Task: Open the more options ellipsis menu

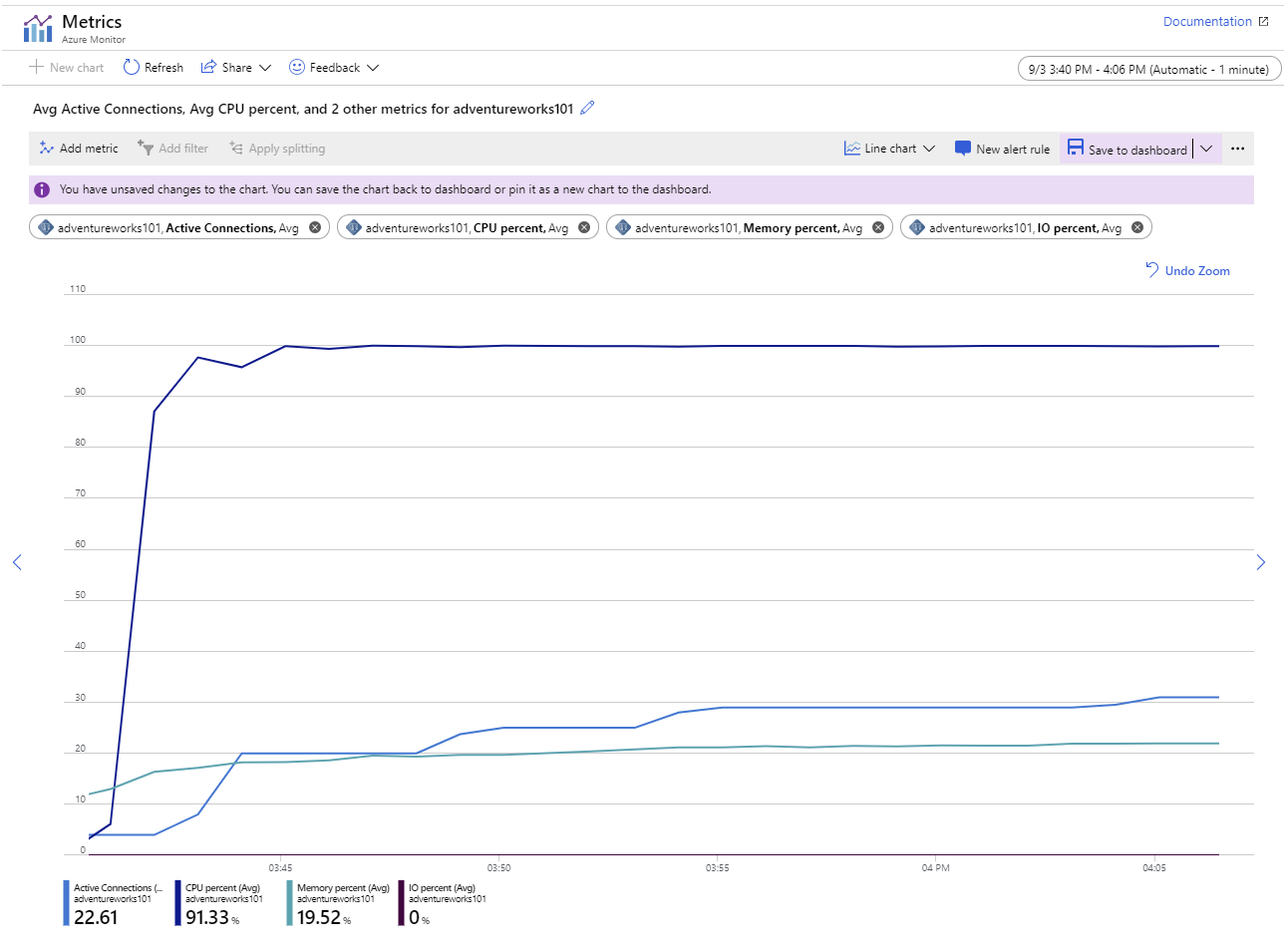Action: click(1237, 149)
